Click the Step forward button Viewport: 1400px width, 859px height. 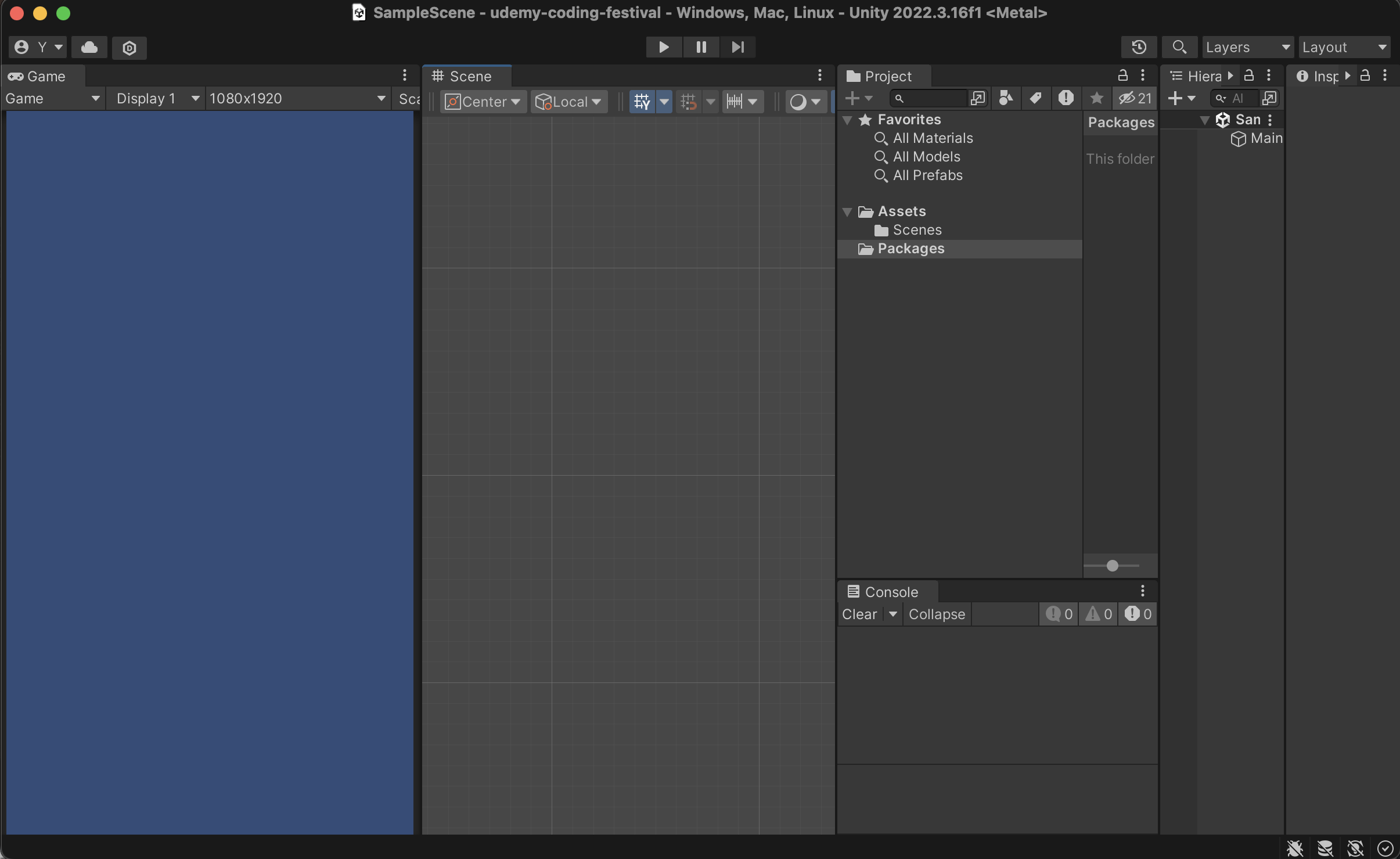click(x=737, y=47)
